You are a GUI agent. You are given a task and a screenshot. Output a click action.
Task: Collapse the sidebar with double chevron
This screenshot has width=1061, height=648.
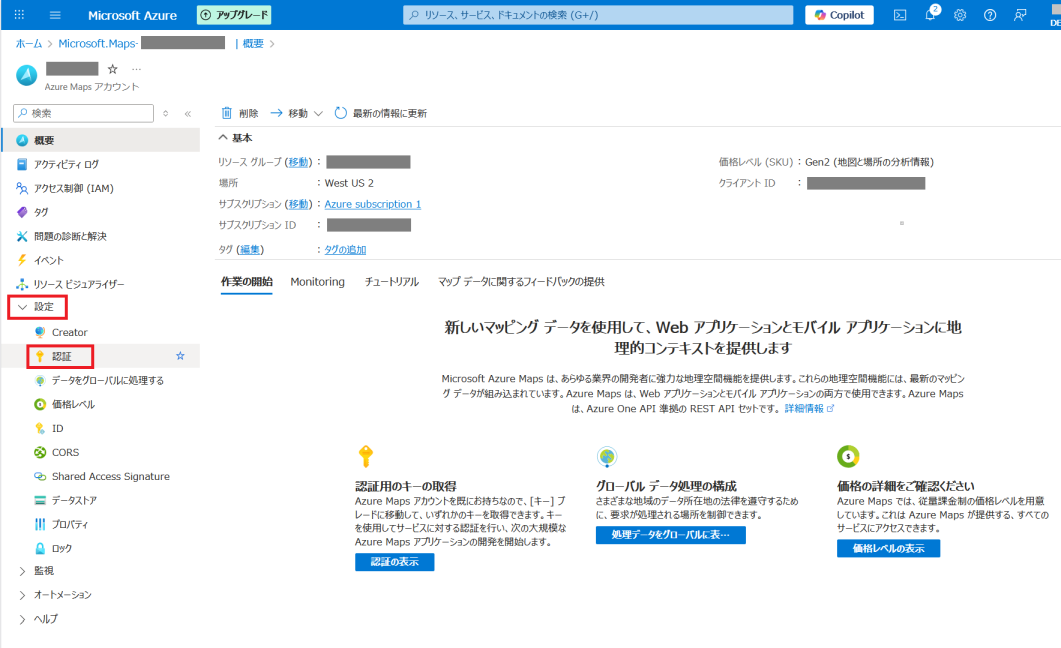(188, 114)
